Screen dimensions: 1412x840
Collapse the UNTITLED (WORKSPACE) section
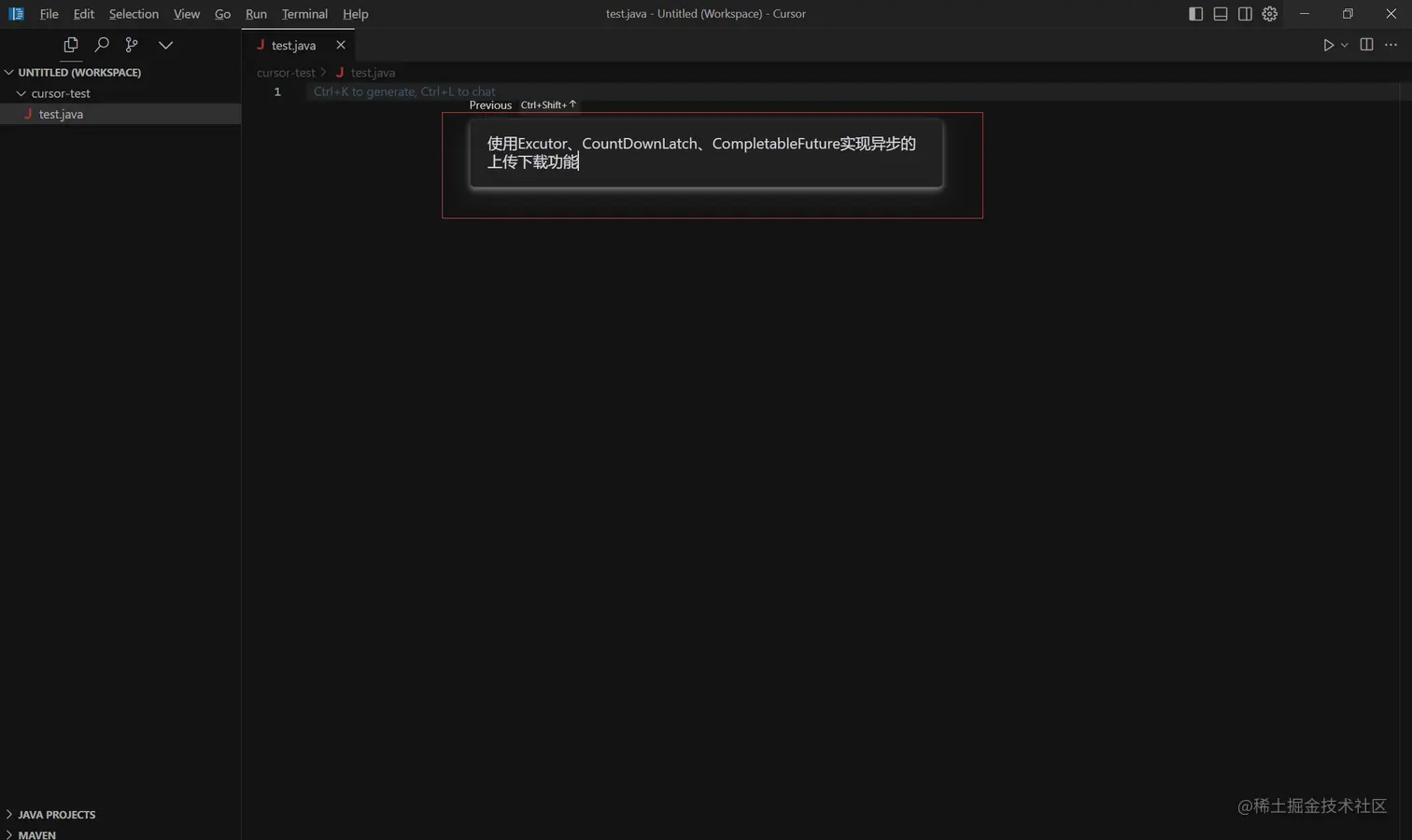pos(79,72)
